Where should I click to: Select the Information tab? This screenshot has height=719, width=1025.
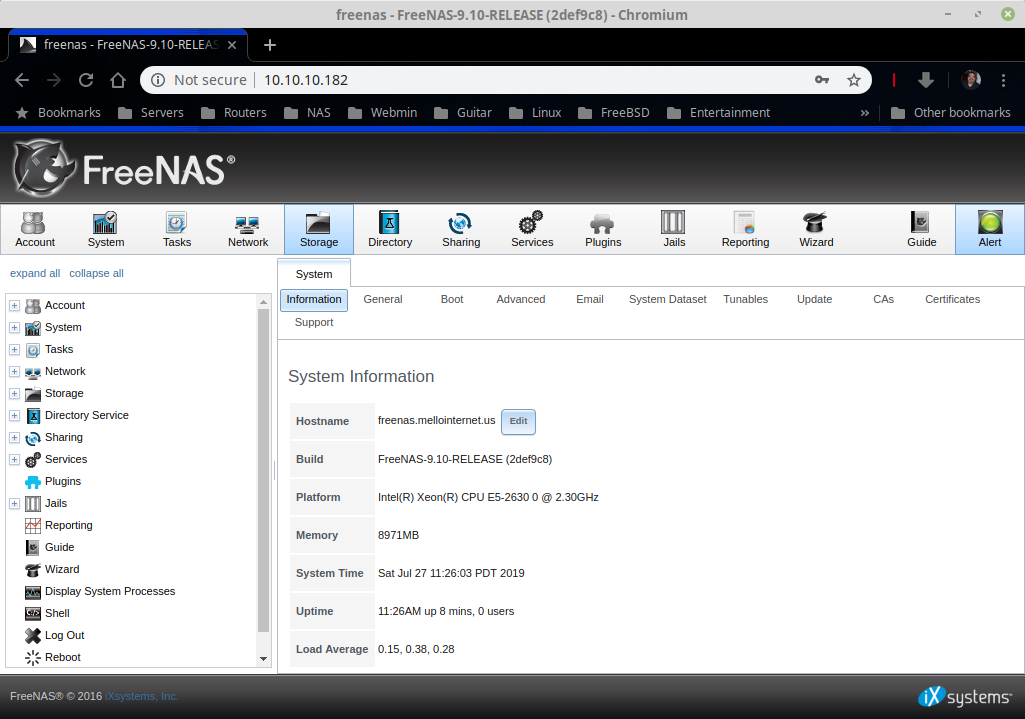coord(314,299)
